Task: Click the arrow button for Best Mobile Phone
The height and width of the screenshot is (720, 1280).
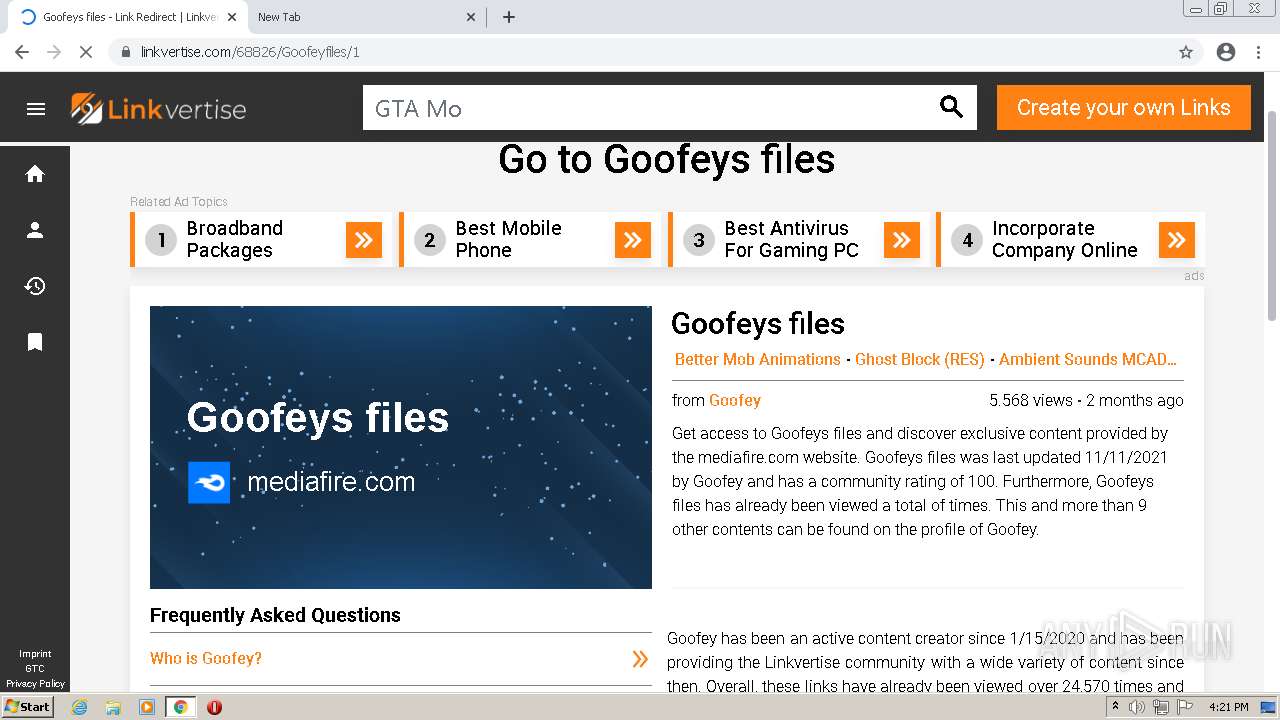Action: pos(633,240)
